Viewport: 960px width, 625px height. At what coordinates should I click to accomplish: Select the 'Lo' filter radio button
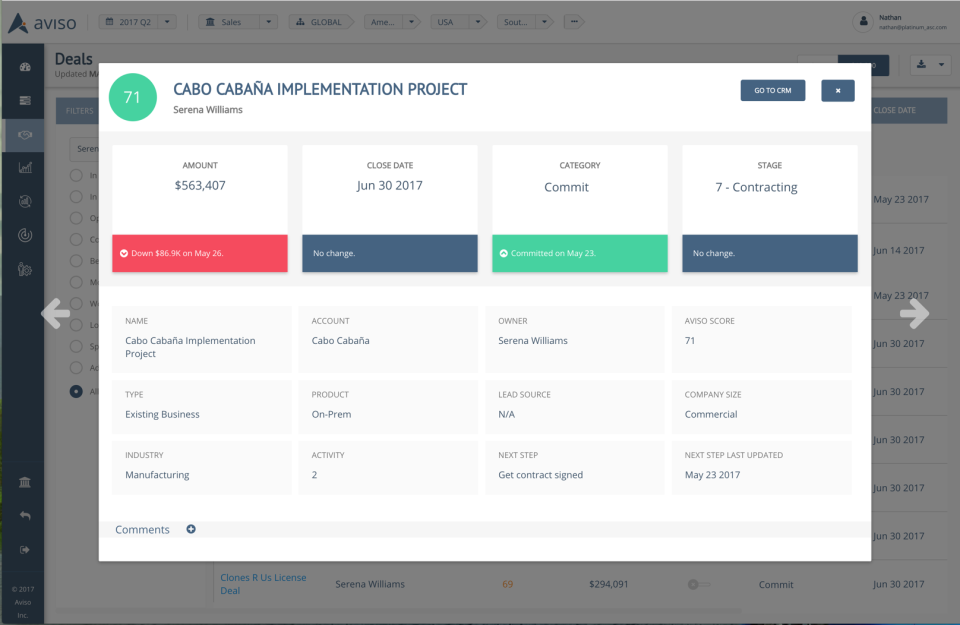pos(77,324)
